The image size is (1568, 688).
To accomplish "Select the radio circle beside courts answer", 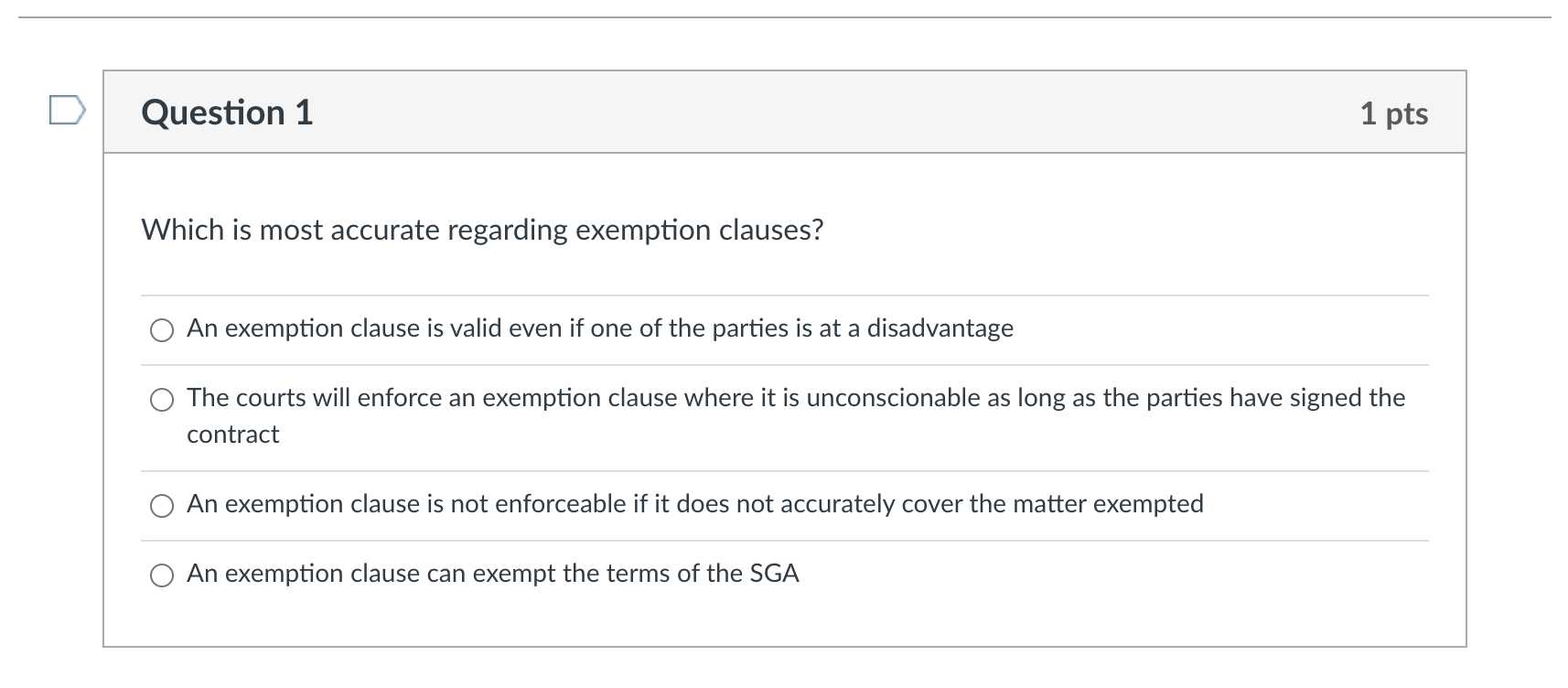I will point(162,400).
